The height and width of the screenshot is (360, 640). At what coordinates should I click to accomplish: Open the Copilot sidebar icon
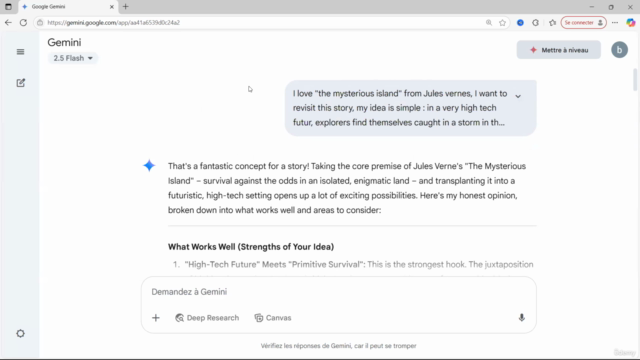coord(631,22)
